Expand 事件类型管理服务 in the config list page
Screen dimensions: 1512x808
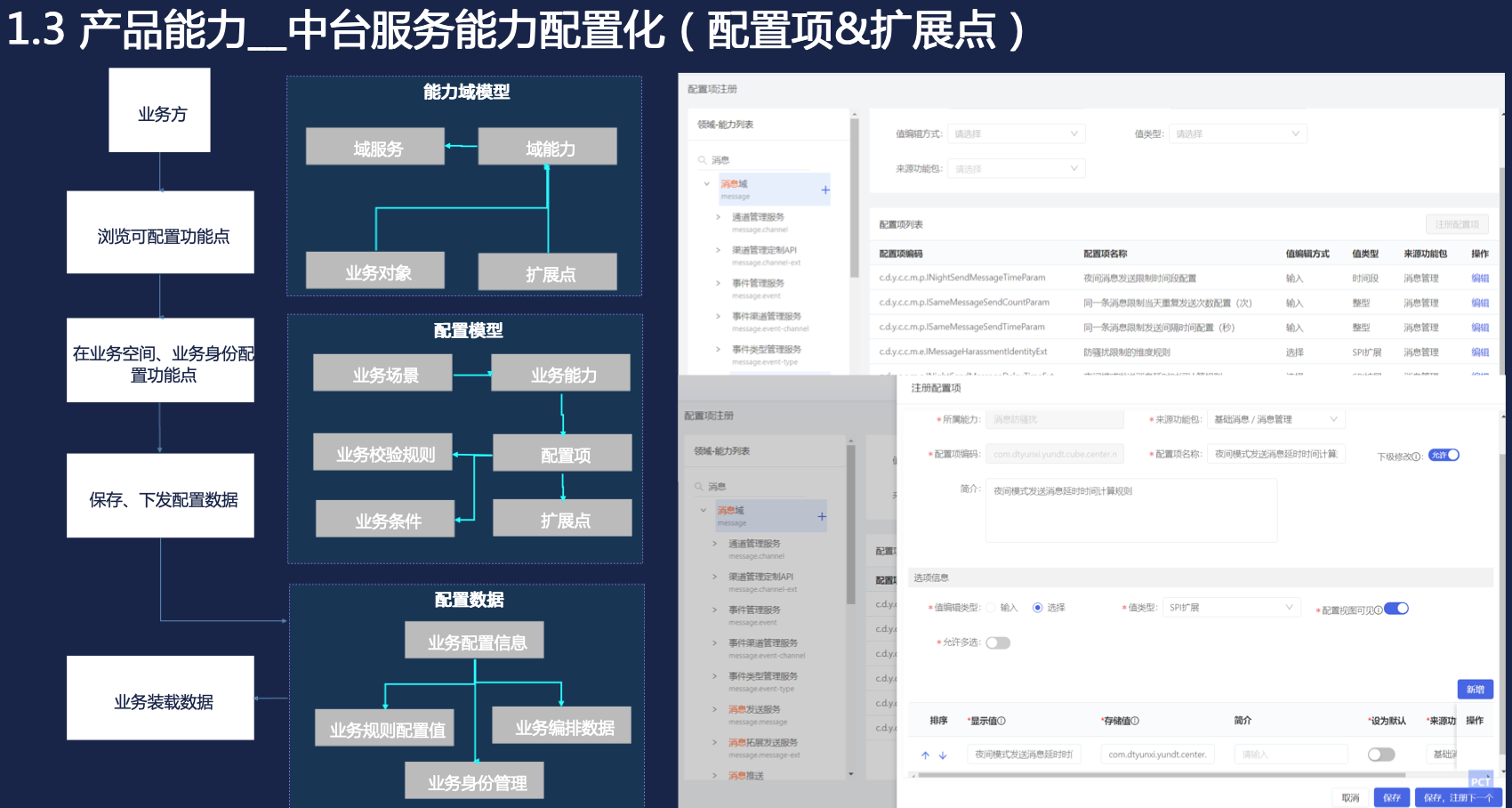[x=718, y=349]
